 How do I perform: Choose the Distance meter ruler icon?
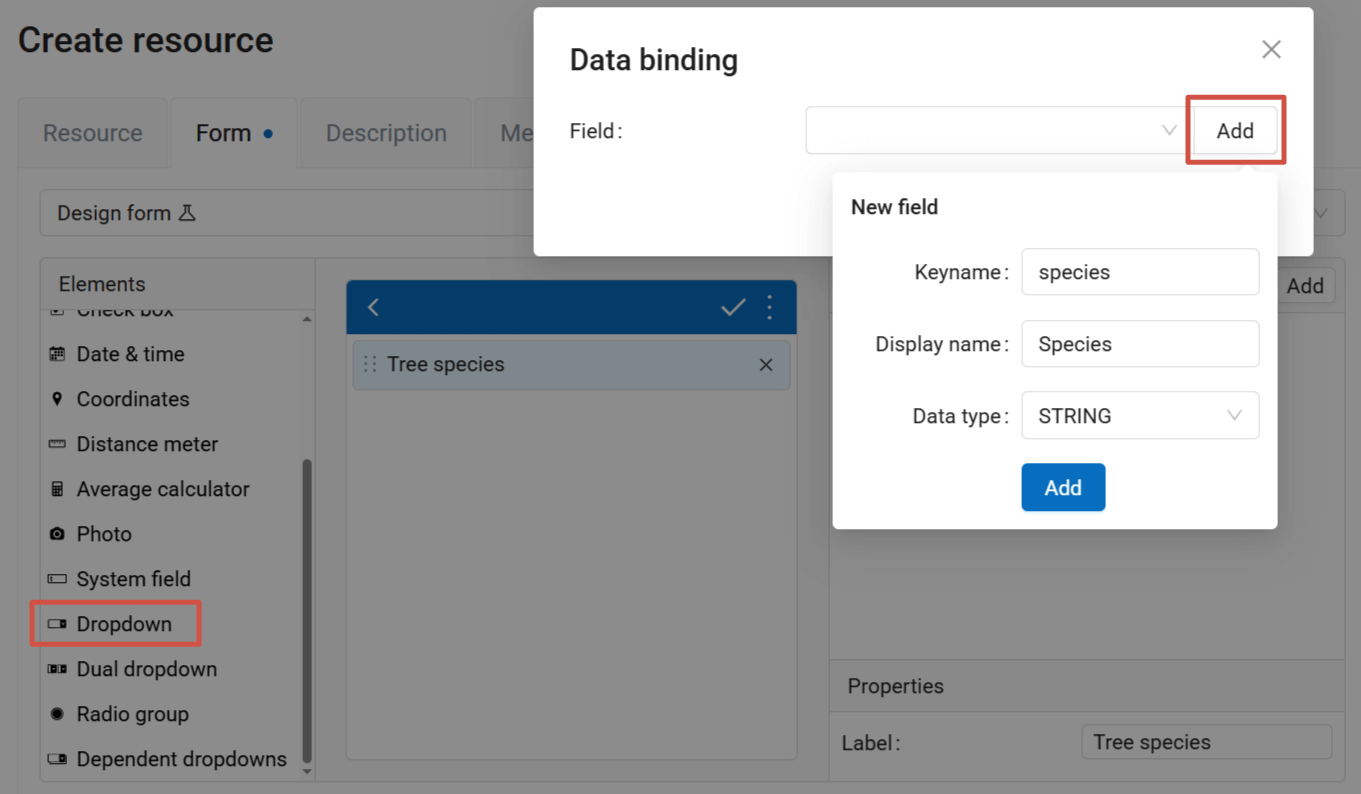tap(57, 444)
